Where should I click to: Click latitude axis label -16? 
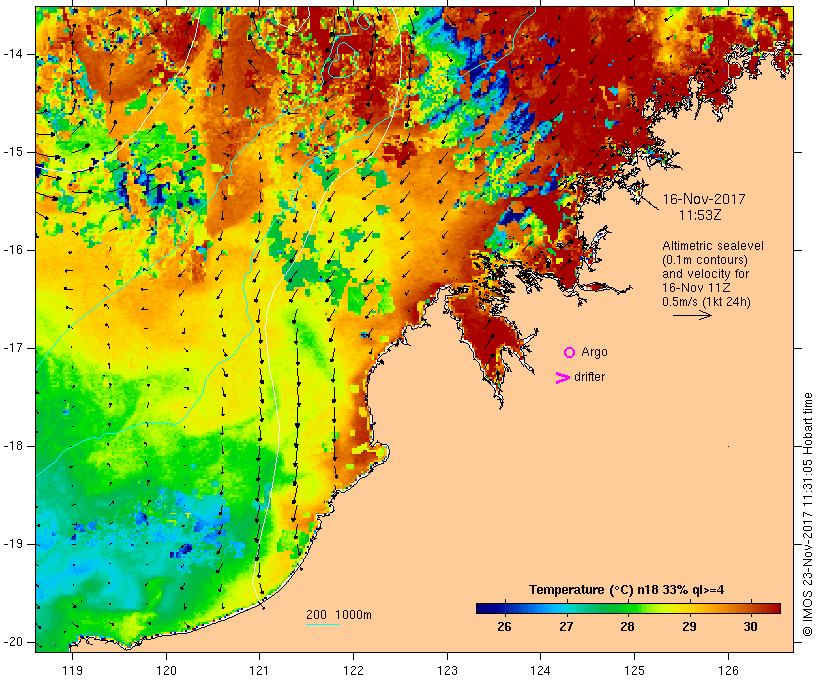point(13,250)
